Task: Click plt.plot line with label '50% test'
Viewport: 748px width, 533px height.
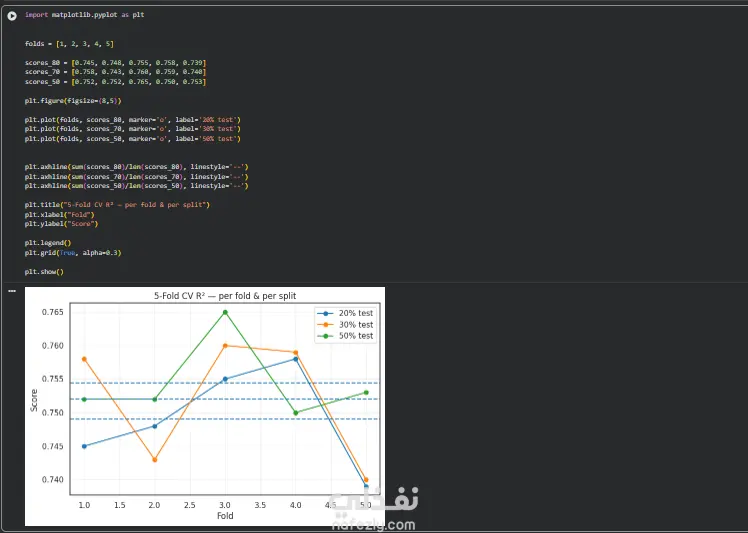Action: [133, 138]
